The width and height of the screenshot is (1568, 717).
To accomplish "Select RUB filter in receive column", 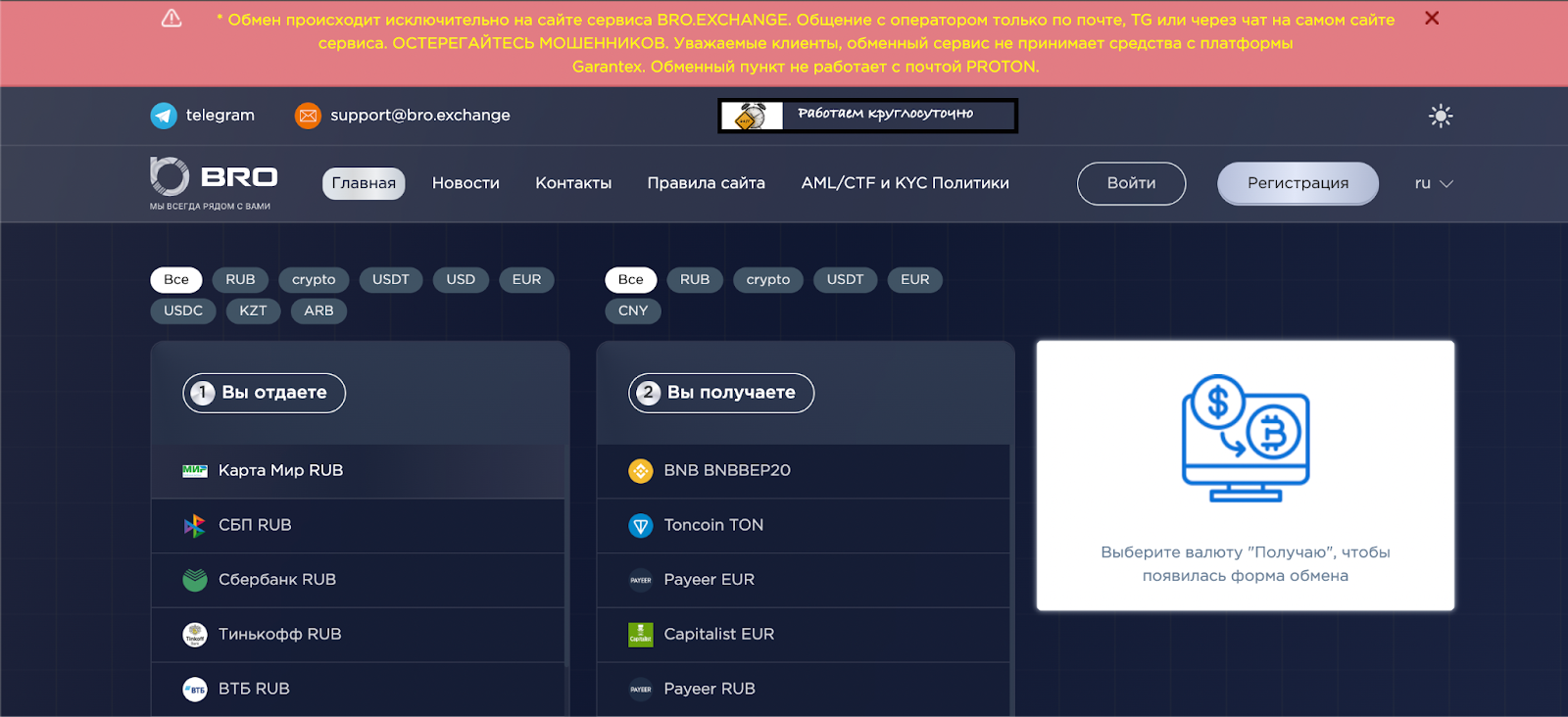I will pos(695,280).
